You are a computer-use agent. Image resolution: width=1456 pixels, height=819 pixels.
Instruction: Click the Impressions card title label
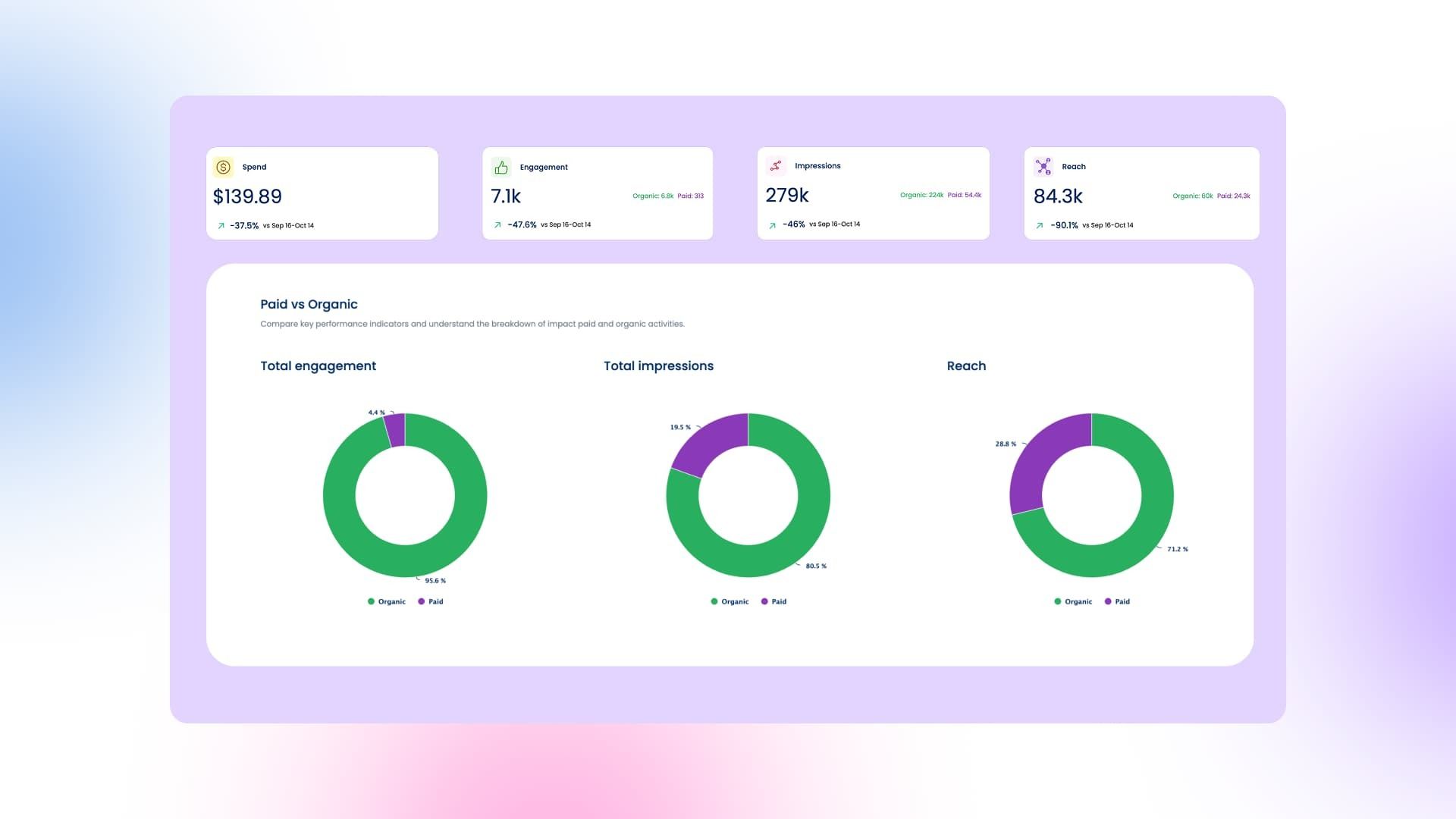[x=817, y=166]
